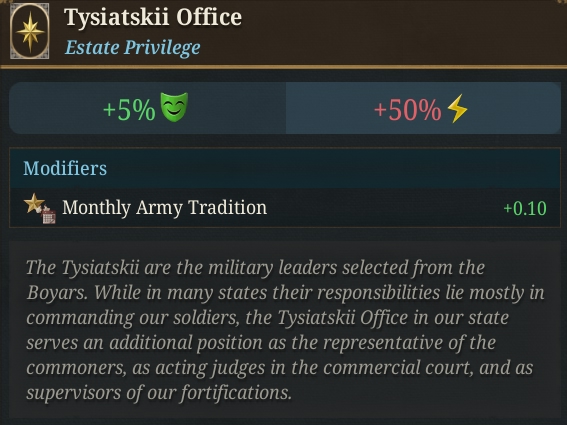
Task: Click the Monthly Army Tradition modifier label
Action: tap(165, 208)
